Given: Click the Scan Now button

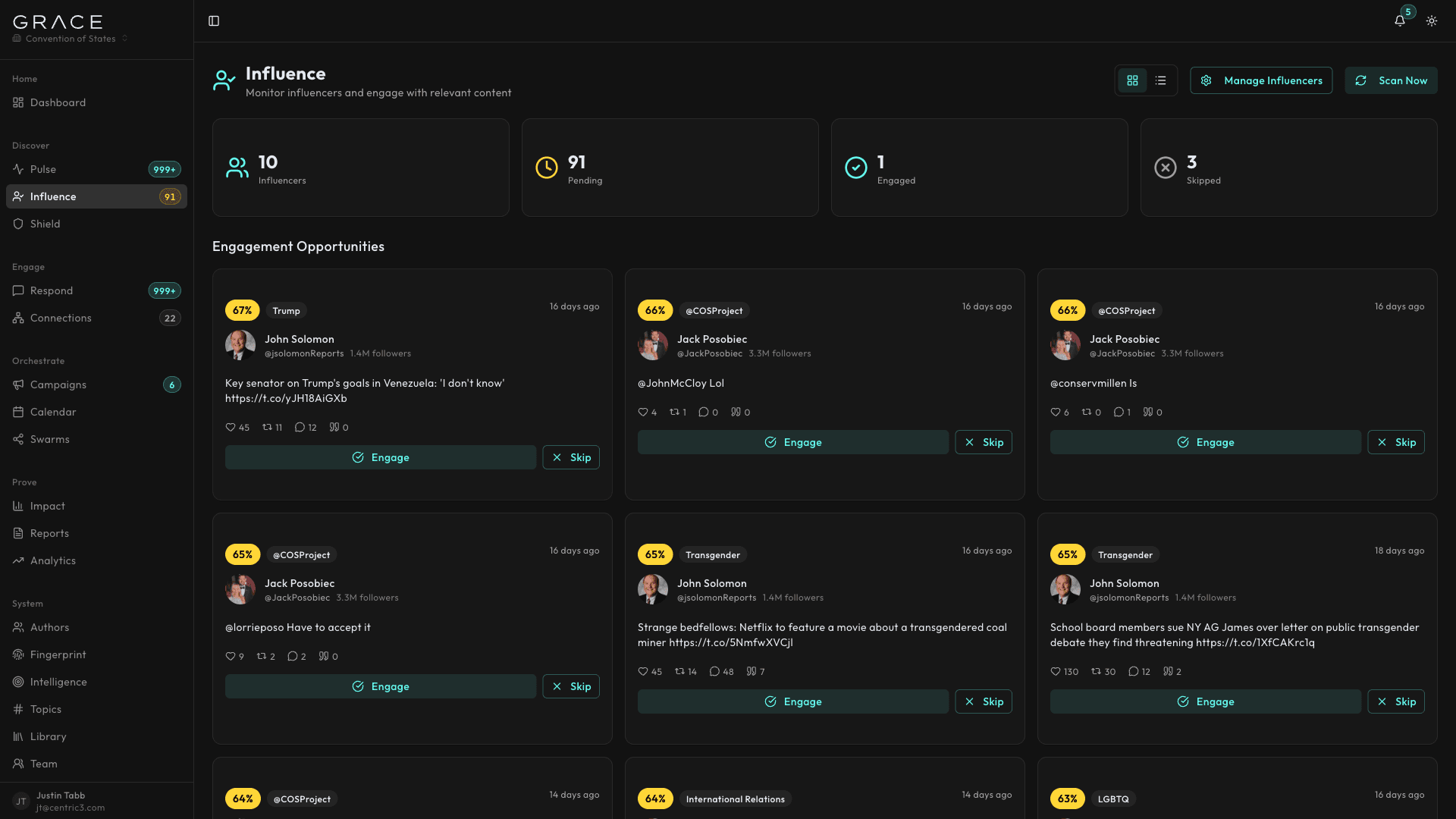Looking at the screenshot, I should point(1391,80).
